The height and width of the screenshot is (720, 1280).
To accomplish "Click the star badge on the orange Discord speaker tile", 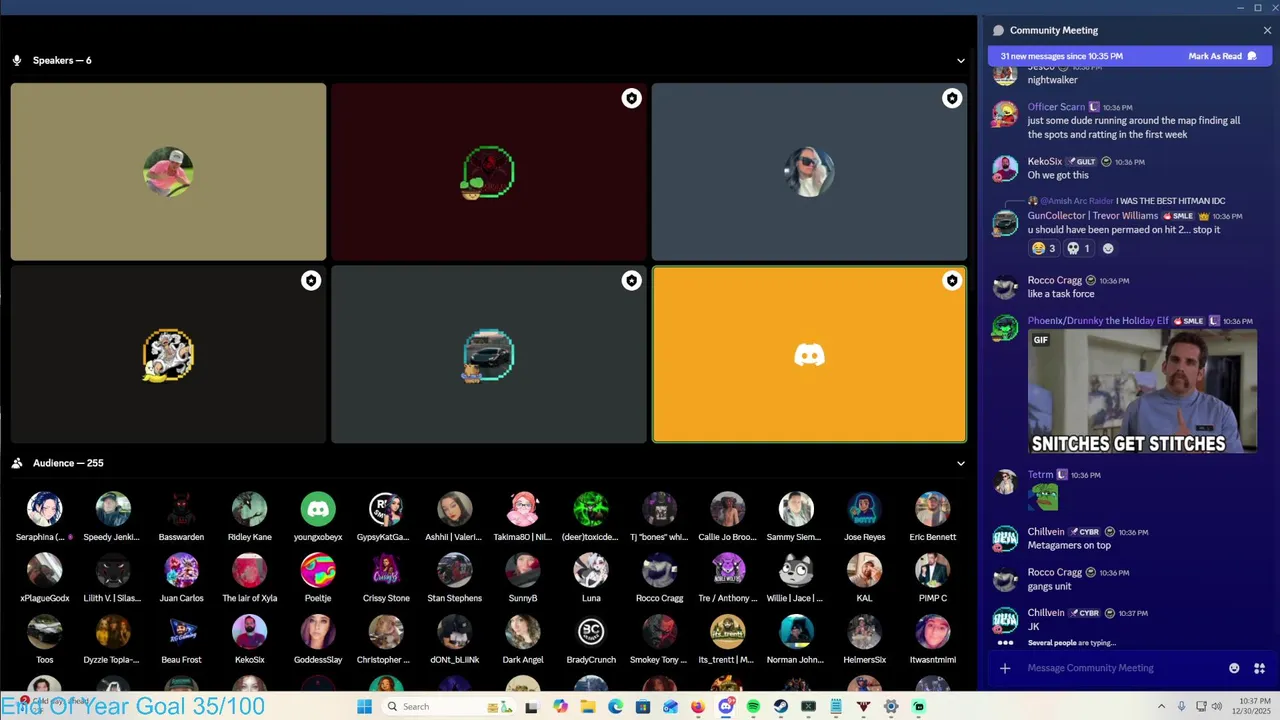I will tap(952, 281).
